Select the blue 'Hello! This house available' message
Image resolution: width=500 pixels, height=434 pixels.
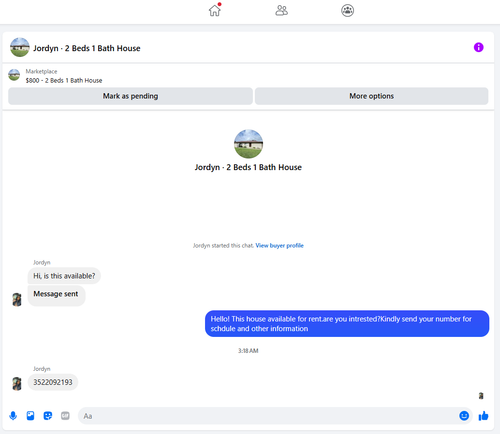pyautogui.click(x=347, y=324)
